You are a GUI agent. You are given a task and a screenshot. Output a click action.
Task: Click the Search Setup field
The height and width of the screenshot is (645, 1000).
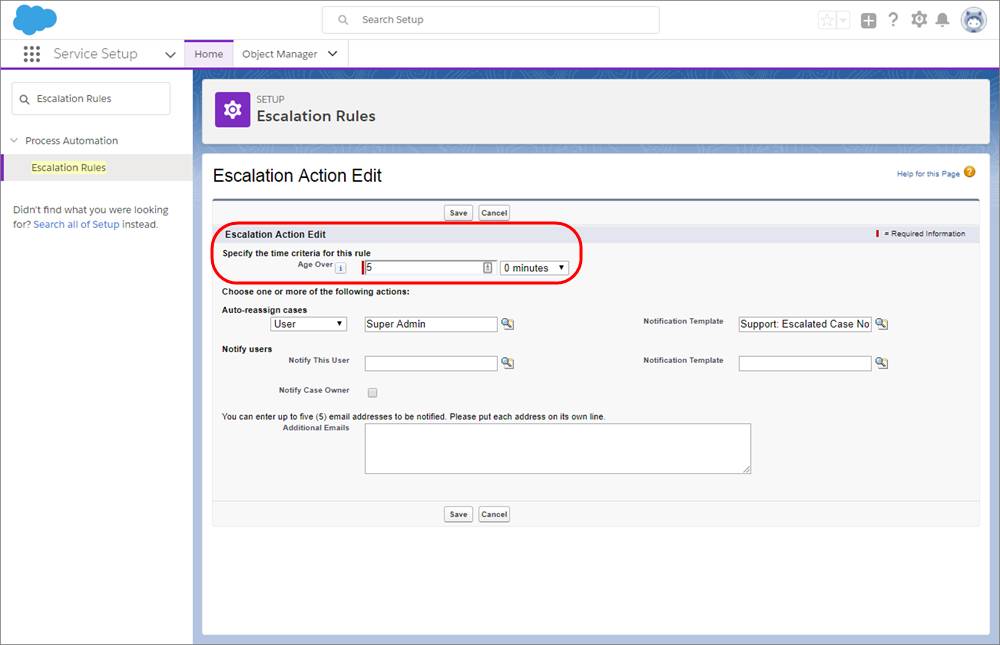[490, 20]
